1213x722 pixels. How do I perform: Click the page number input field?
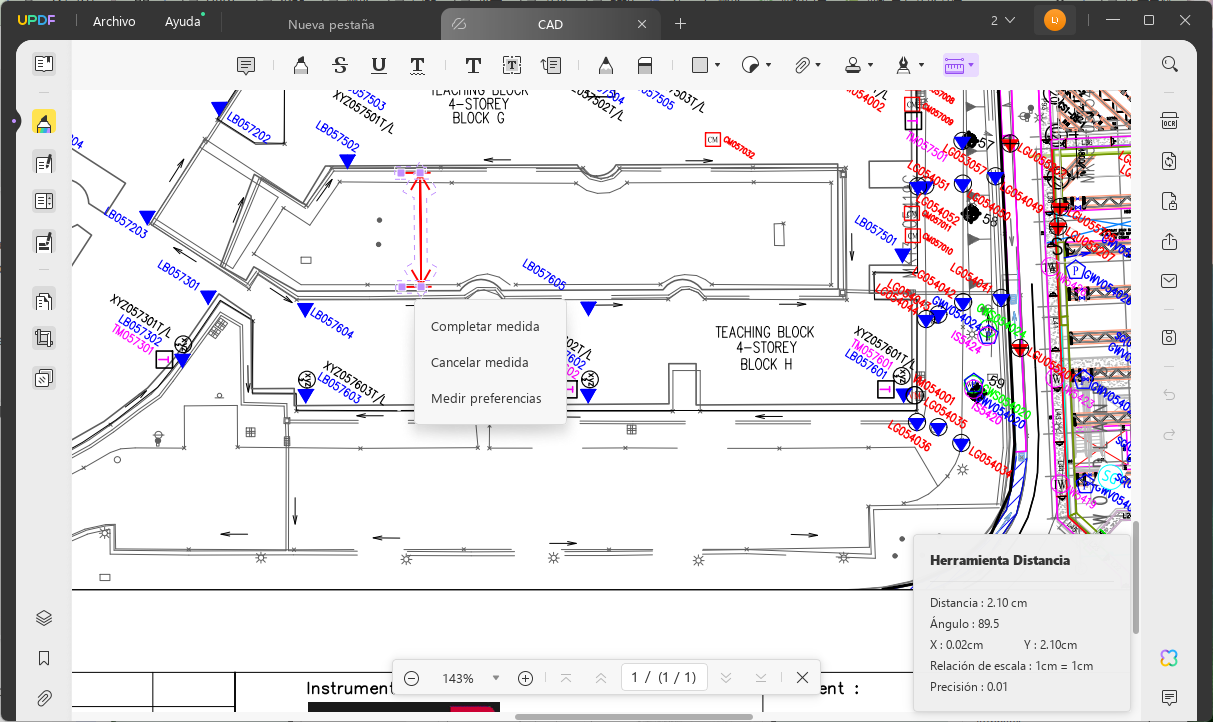pos(664,678)
